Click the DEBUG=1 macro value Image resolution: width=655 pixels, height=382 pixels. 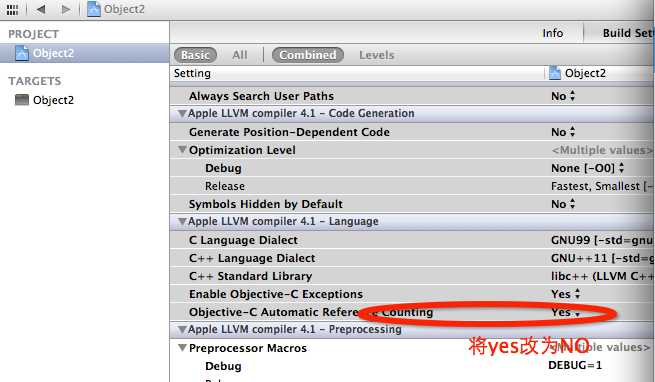pyautogui.click(x=575, y=365)
